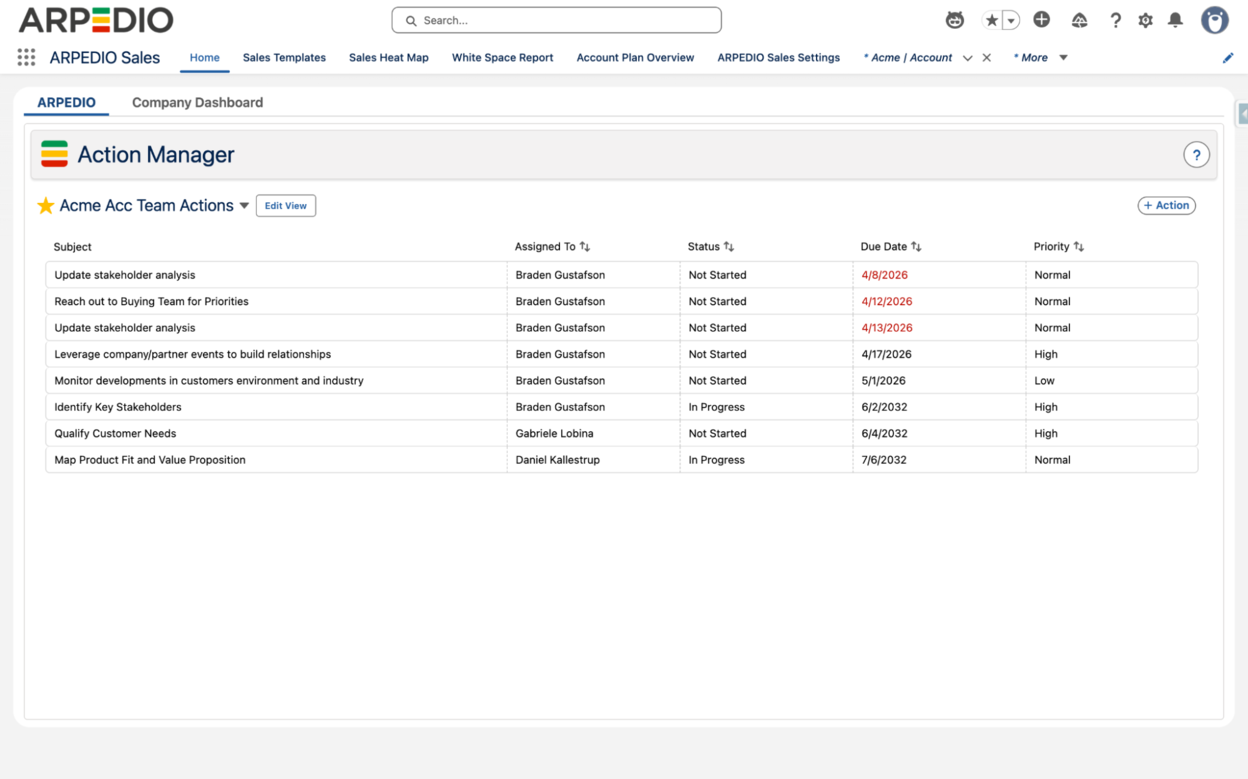Click the Action Manager striped logo icon

(54, 154)
